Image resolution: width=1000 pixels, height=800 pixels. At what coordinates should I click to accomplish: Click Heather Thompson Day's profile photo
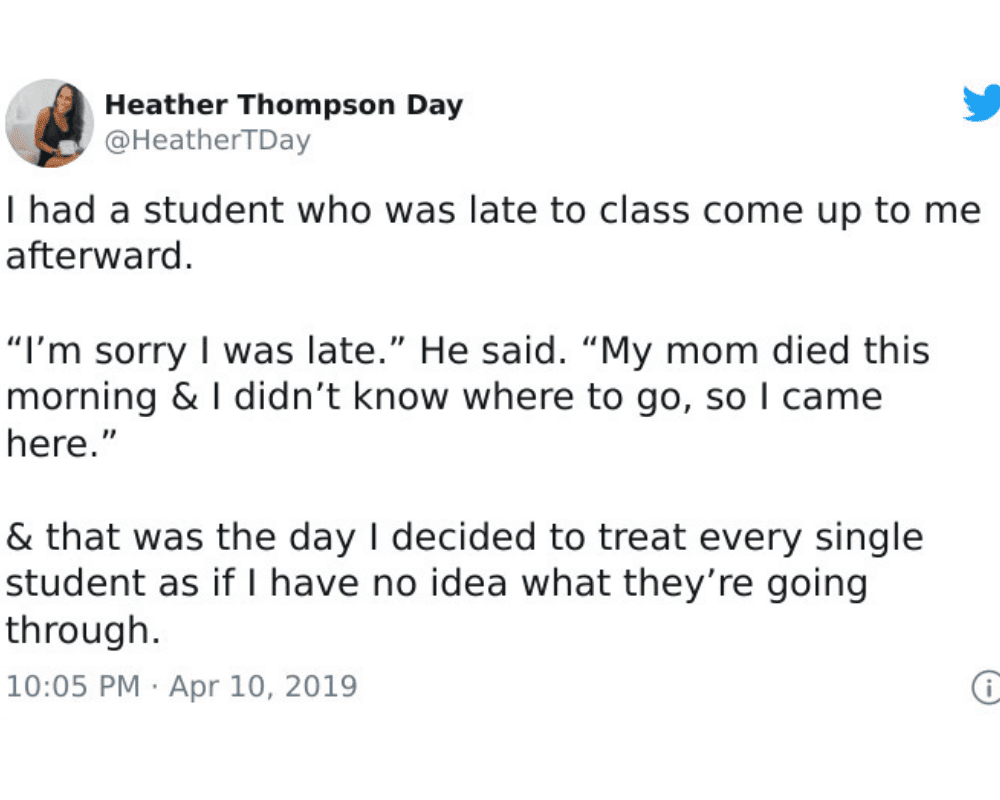point(49,122)
